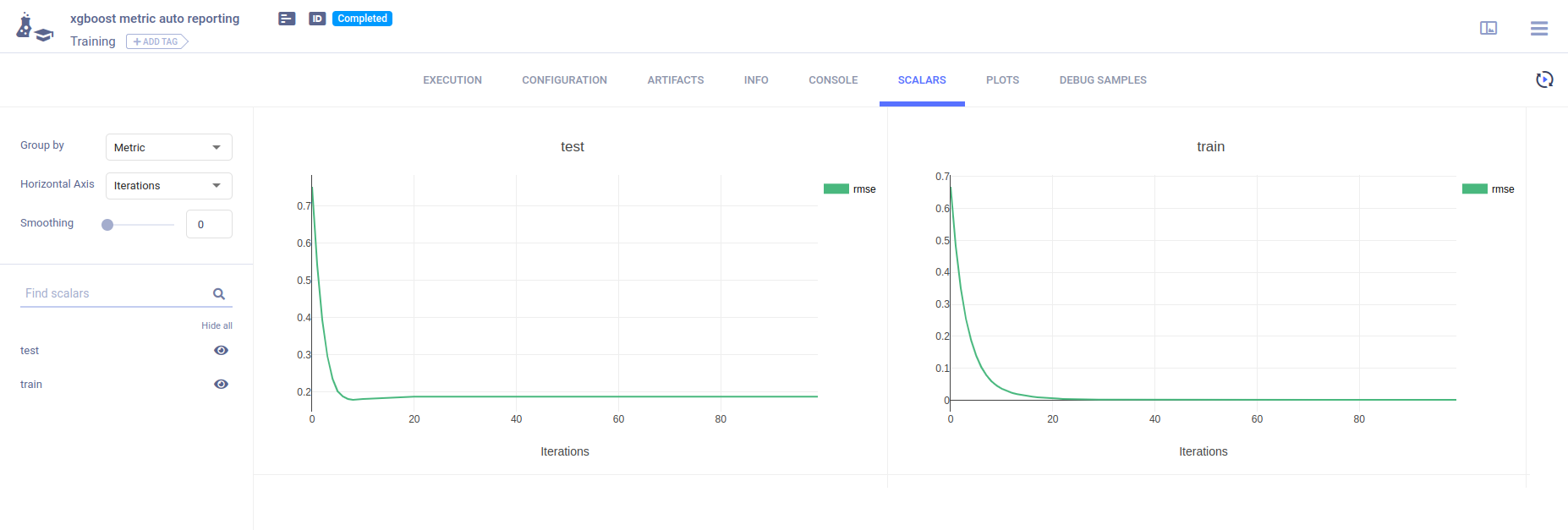
Task: Open the Horizontal Axis Iterations dropdown
Action: (x=168, y=186)
